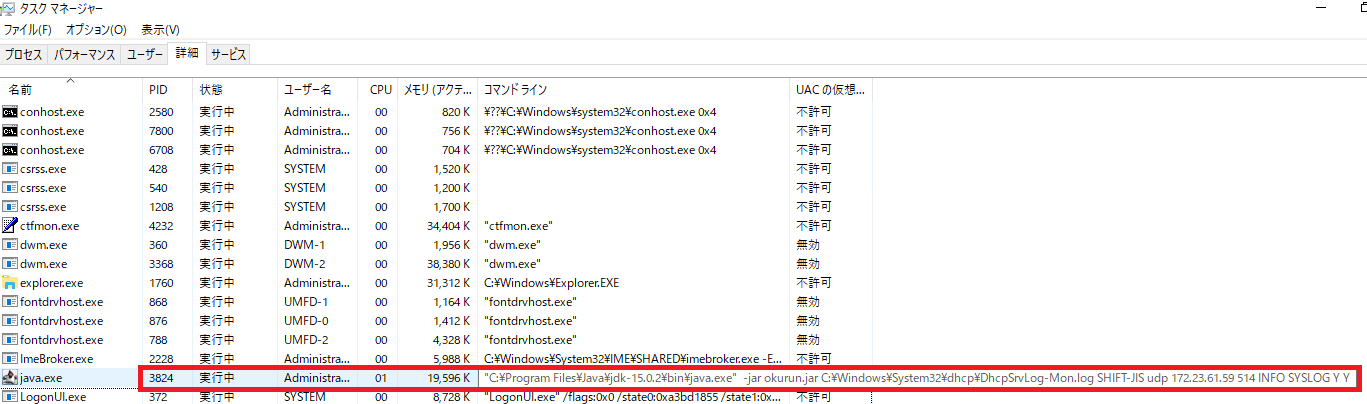The width and height of the screenshot is (1367, 404).
Task: Click user name UMFD-1
Action: [x=307, y=302]
